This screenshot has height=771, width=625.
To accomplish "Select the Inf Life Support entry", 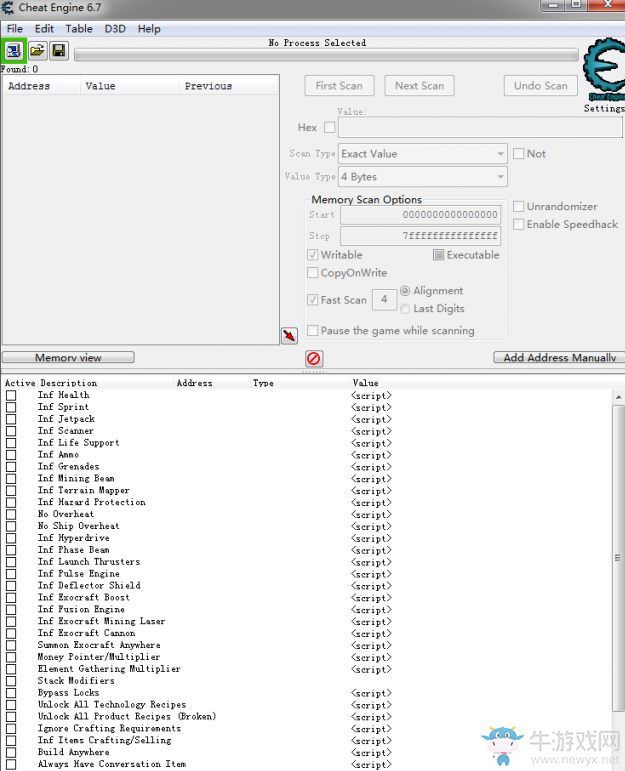I will tap(79, 443).
